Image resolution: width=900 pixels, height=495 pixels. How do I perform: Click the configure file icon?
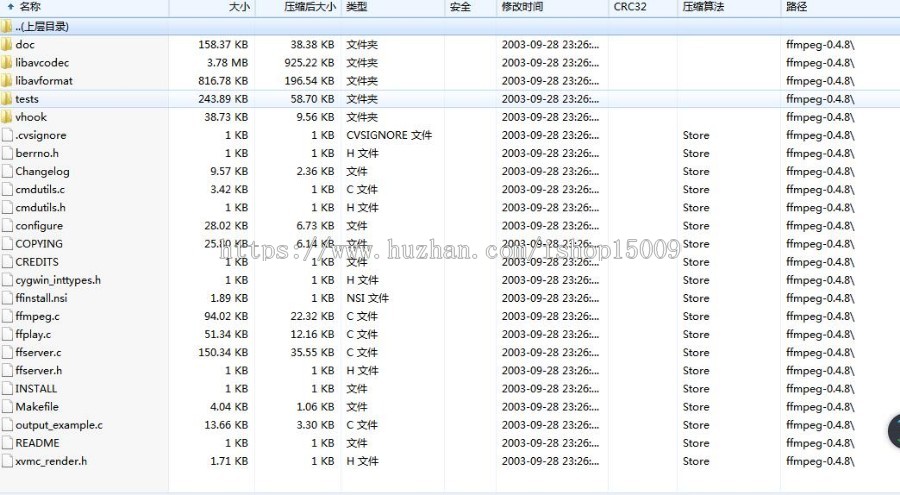[7, 226]
